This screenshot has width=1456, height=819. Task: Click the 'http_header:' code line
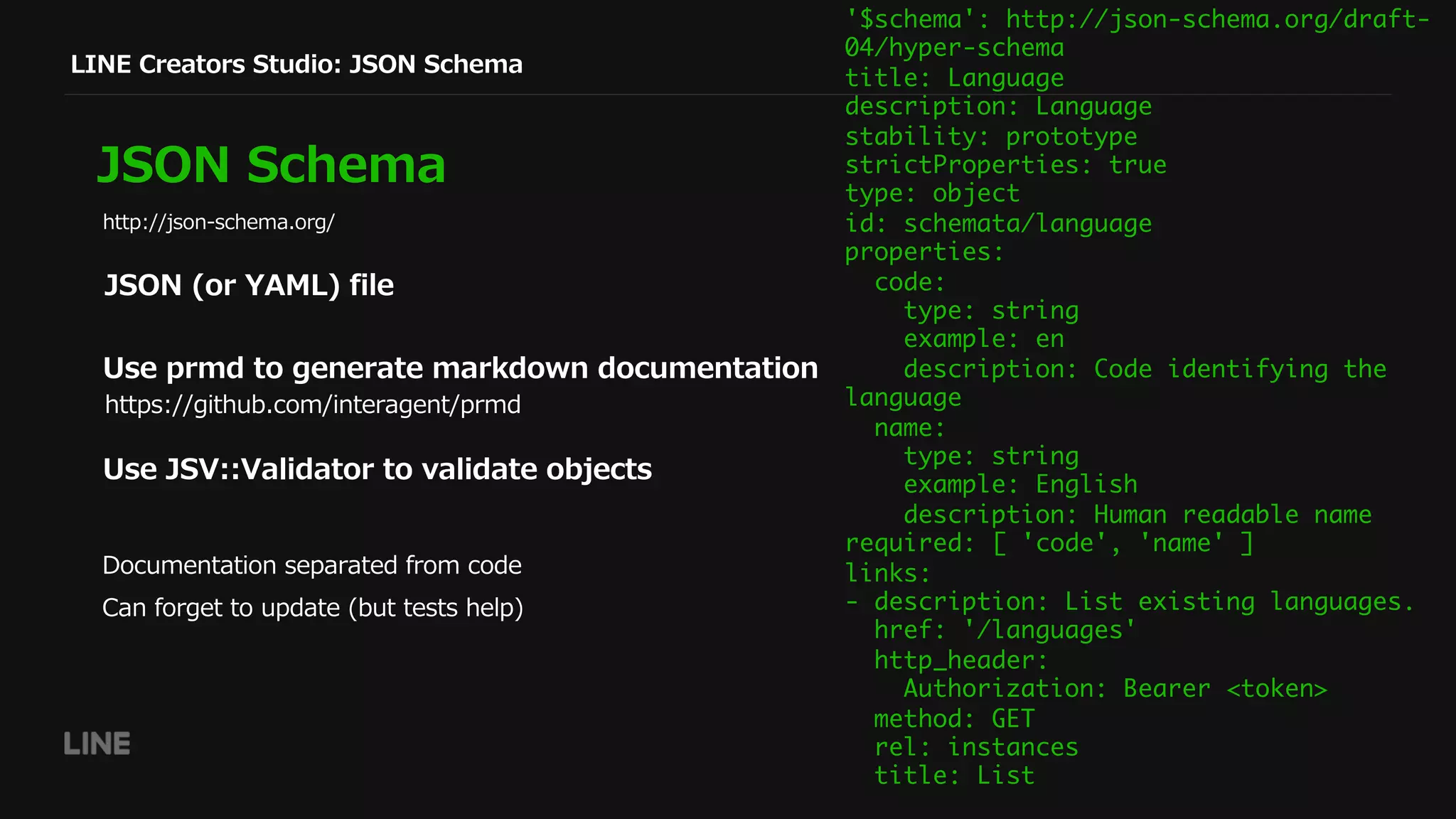click(x=961, y=660)
